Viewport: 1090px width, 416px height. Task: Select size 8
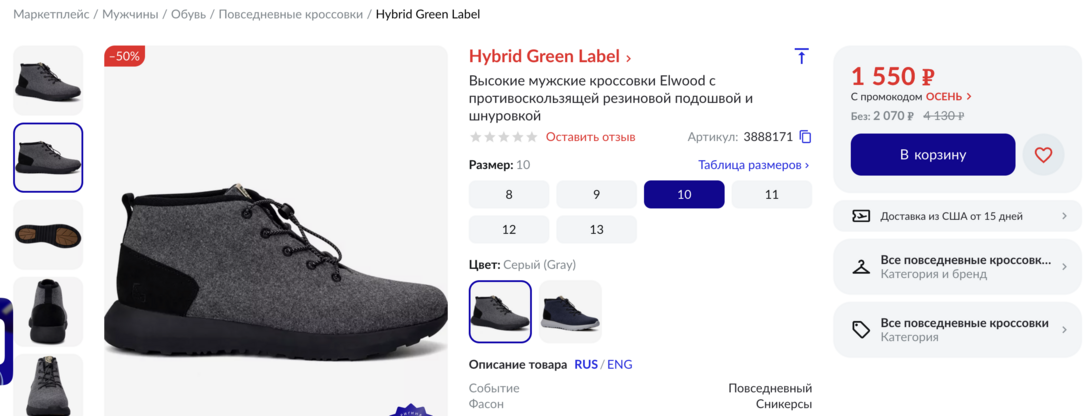(509, 195)
